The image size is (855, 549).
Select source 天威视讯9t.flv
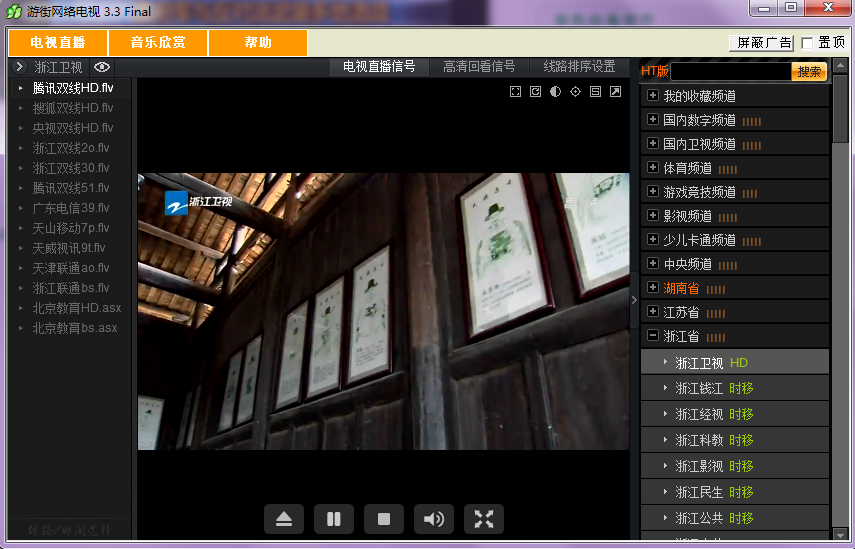(71, 248)
